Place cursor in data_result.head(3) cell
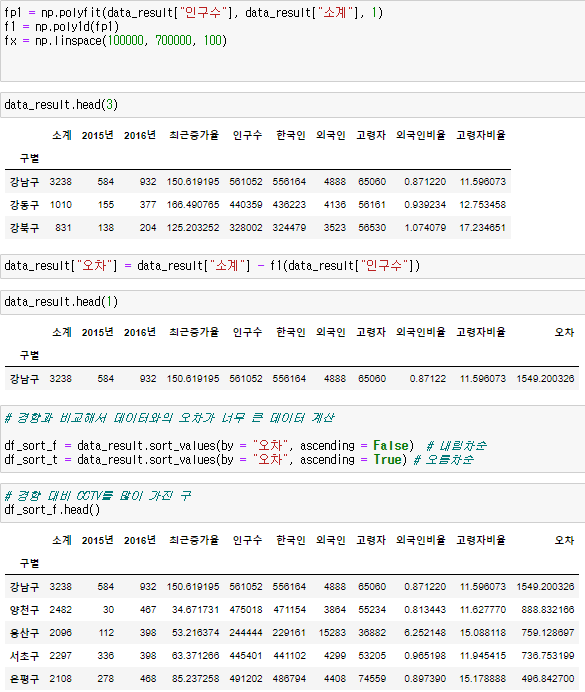The image size is (585, 692). click(292, 105)
